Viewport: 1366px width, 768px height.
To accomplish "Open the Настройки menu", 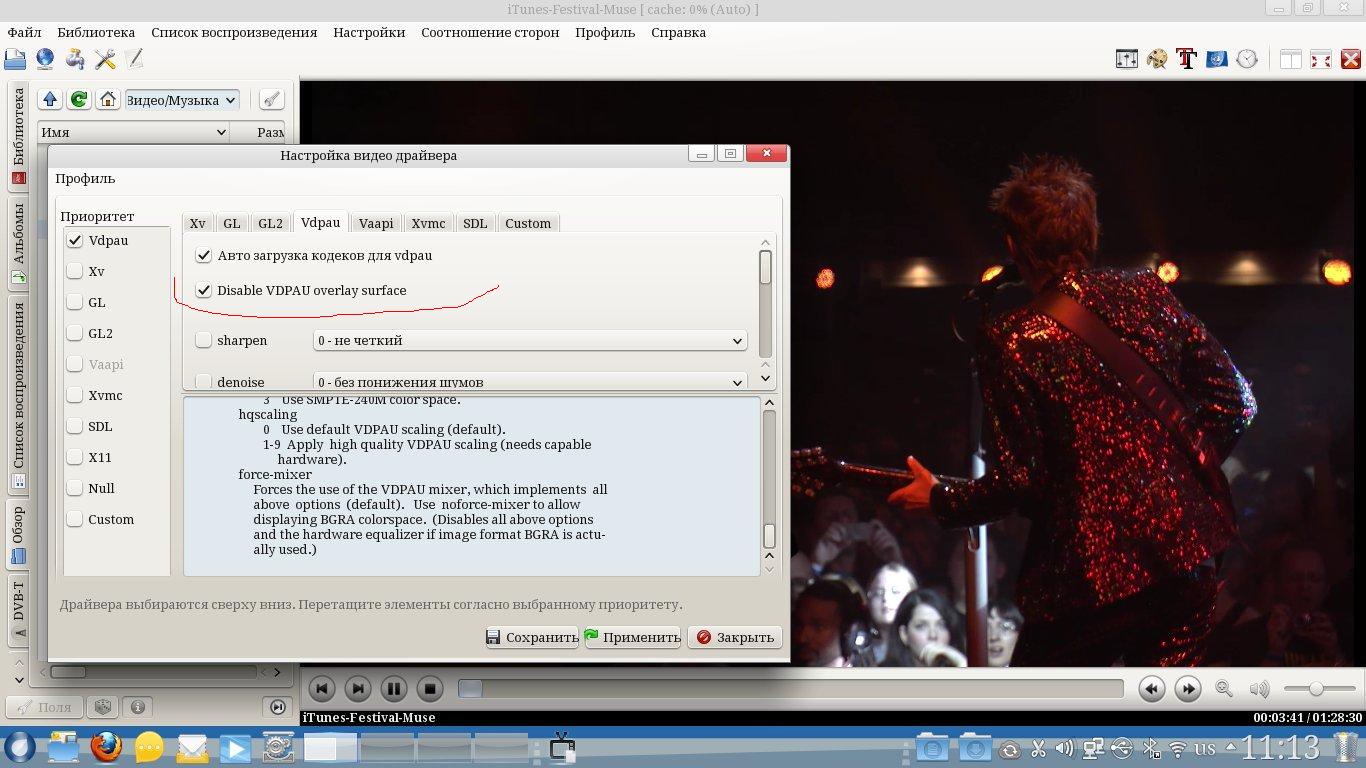I will (x=369, y=32).
